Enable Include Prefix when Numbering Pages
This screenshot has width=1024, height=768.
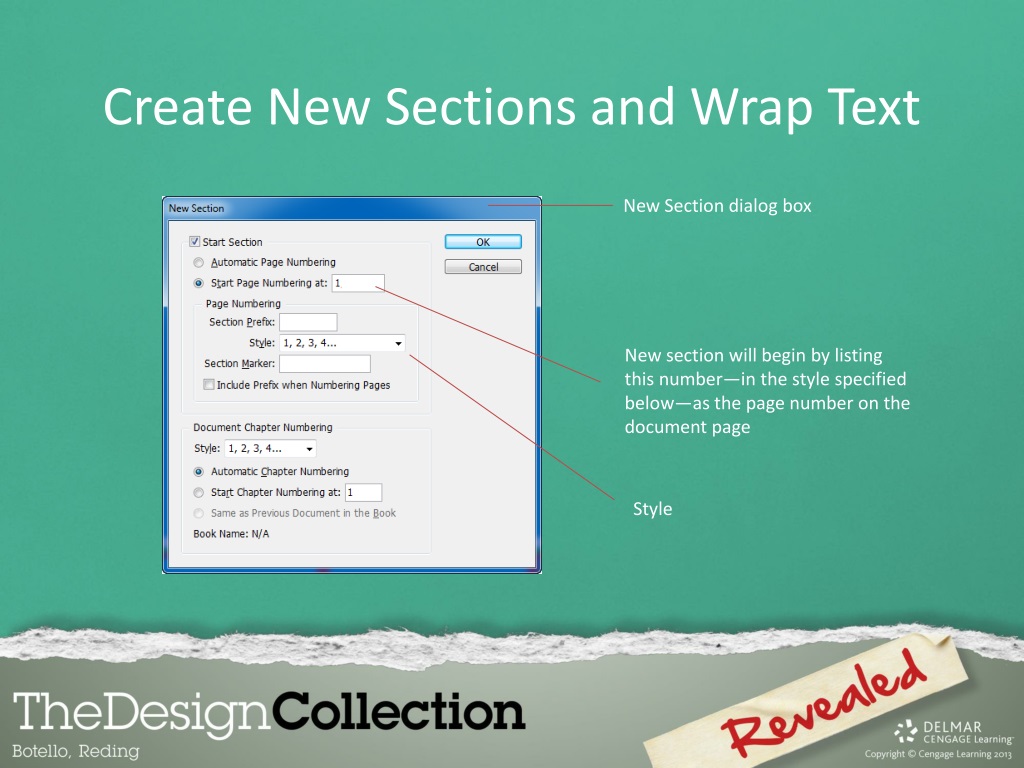209,385
